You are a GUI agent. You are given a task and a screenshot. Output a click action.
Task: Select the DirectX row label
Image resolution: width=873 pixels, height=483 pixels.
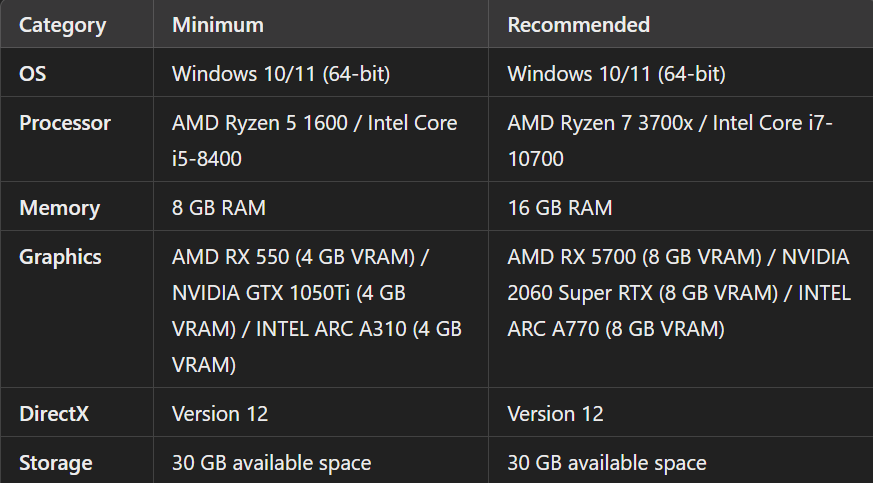pyautogui.click(x=54, y=414)
